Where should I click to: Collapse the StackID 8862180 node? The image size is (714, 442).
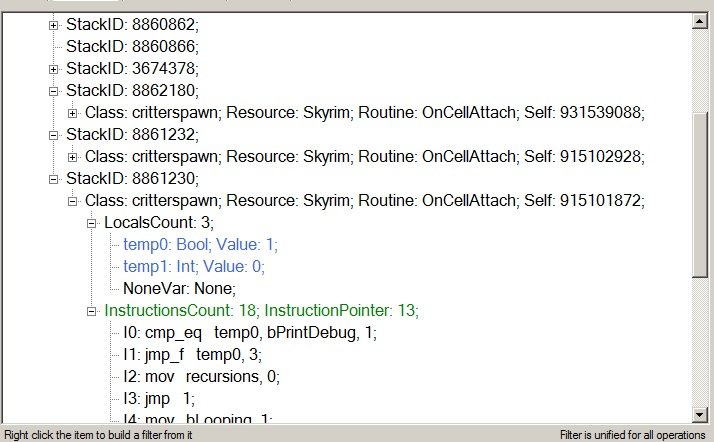coord(53,91)
